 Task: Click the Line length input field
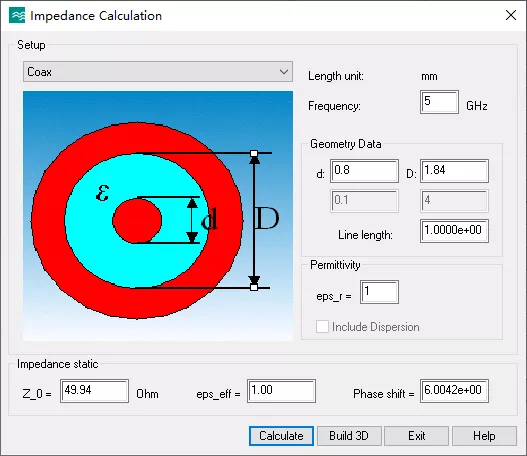point(454,231)
